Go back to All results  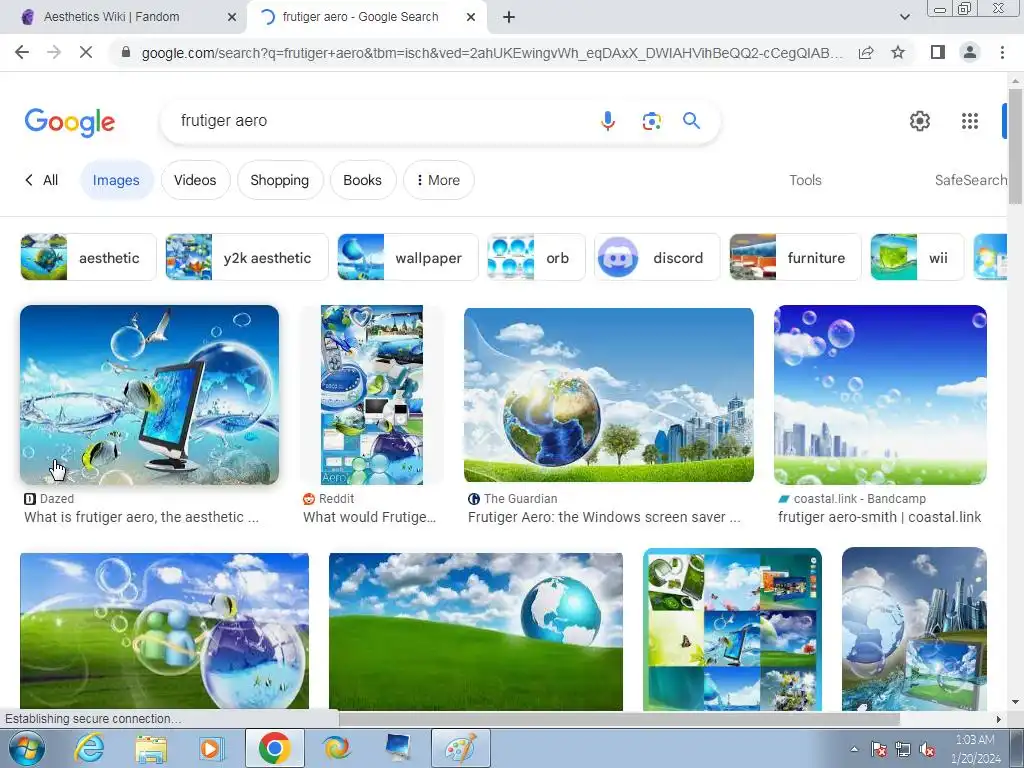[41, 180]
